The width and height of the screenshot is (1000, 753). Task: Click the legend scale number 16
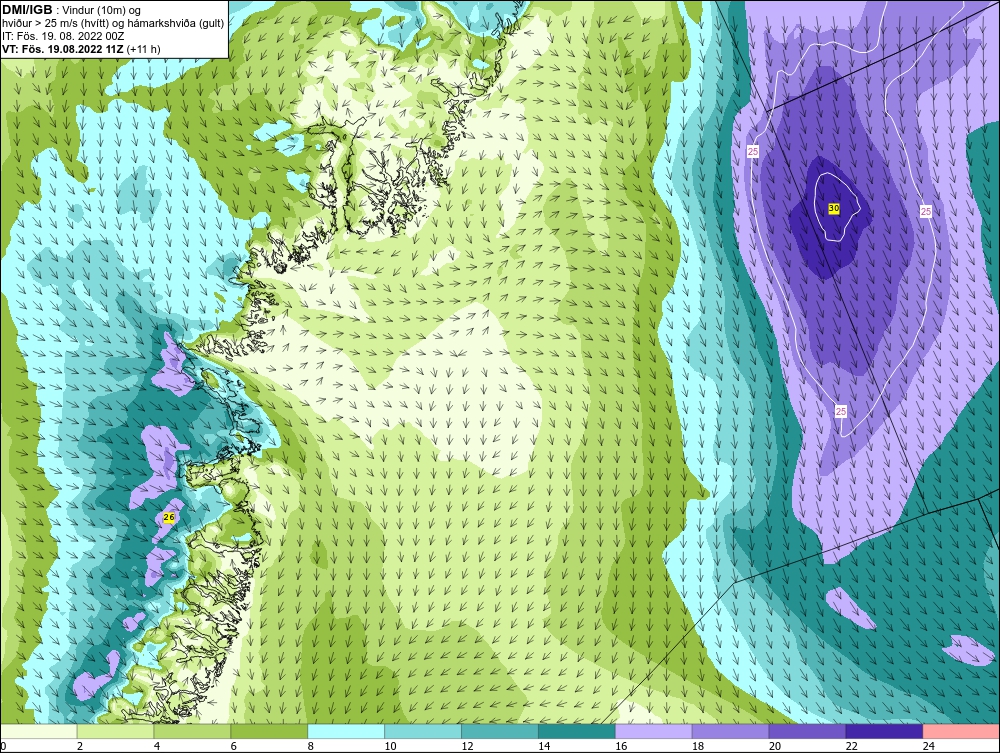coord(621,746)
